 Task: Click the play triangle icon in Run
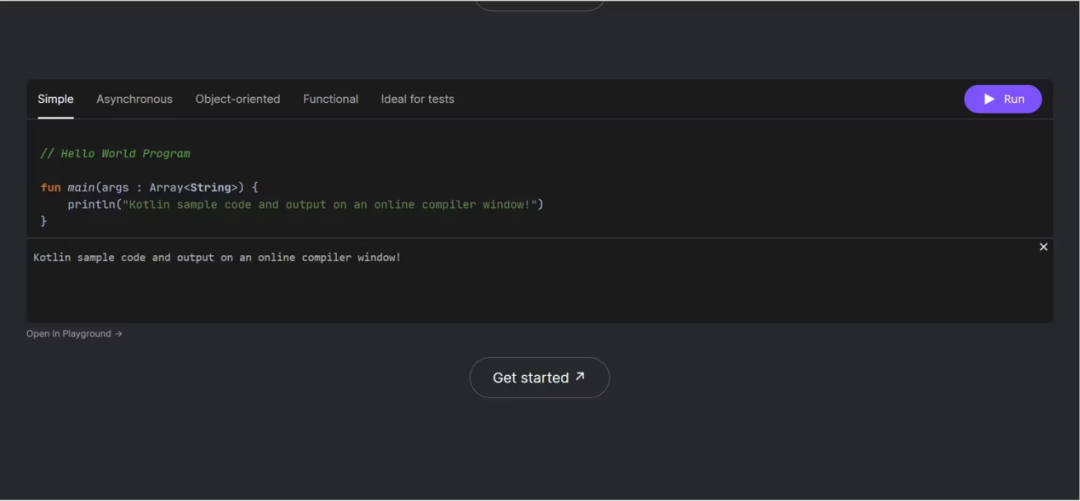pos(989,99)
